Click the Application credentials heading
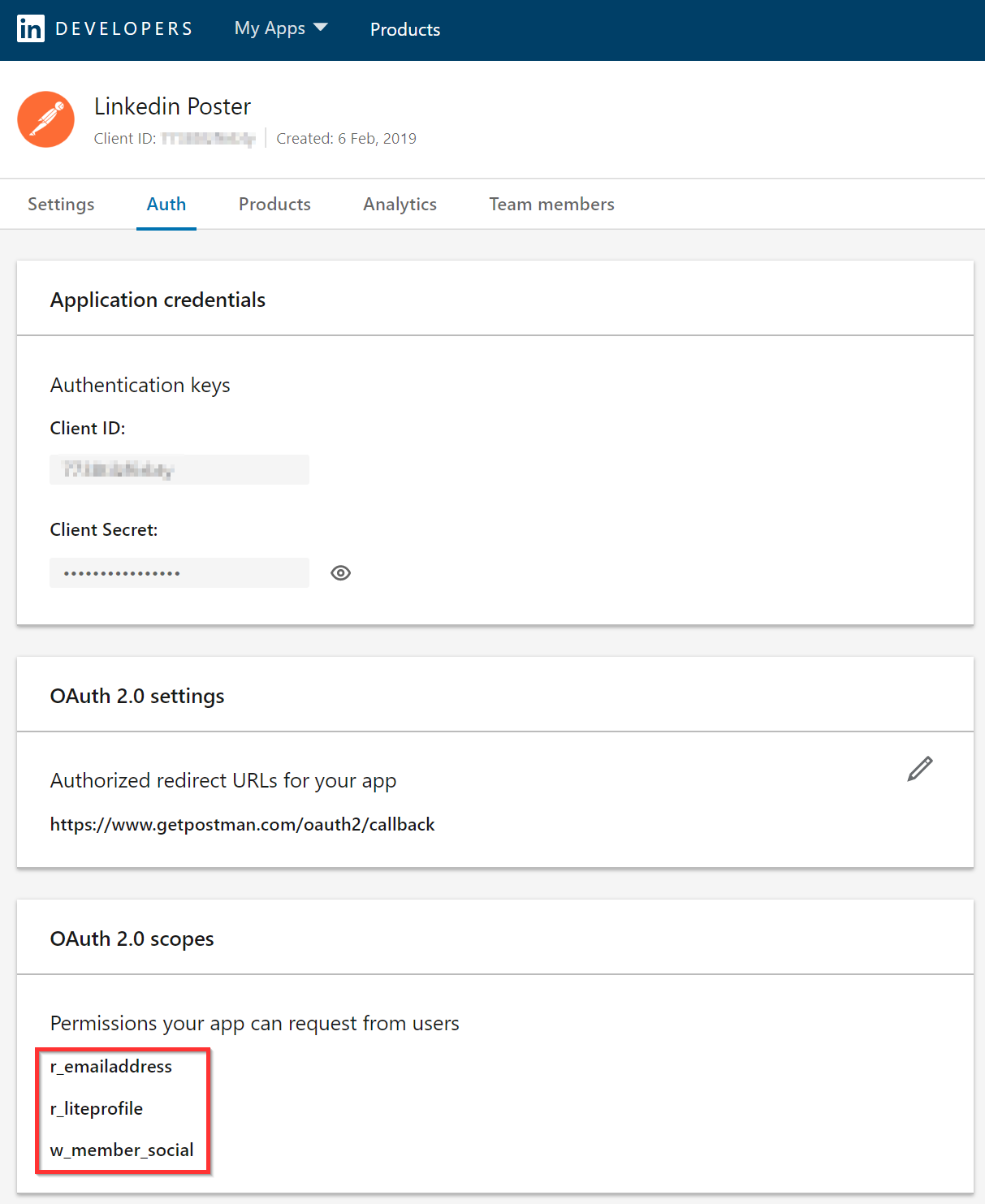 pos(158,300)
